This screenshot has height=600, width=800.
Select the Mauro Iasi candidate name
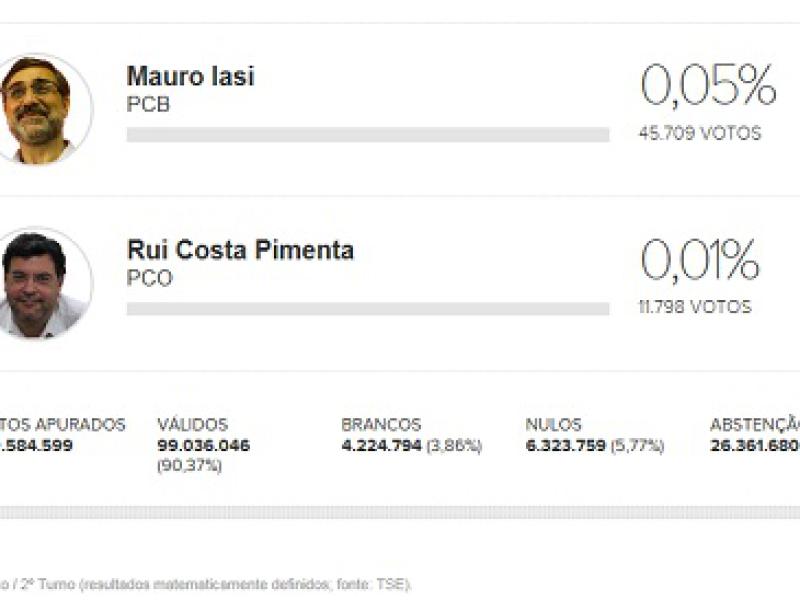click(x=190, y=77)
